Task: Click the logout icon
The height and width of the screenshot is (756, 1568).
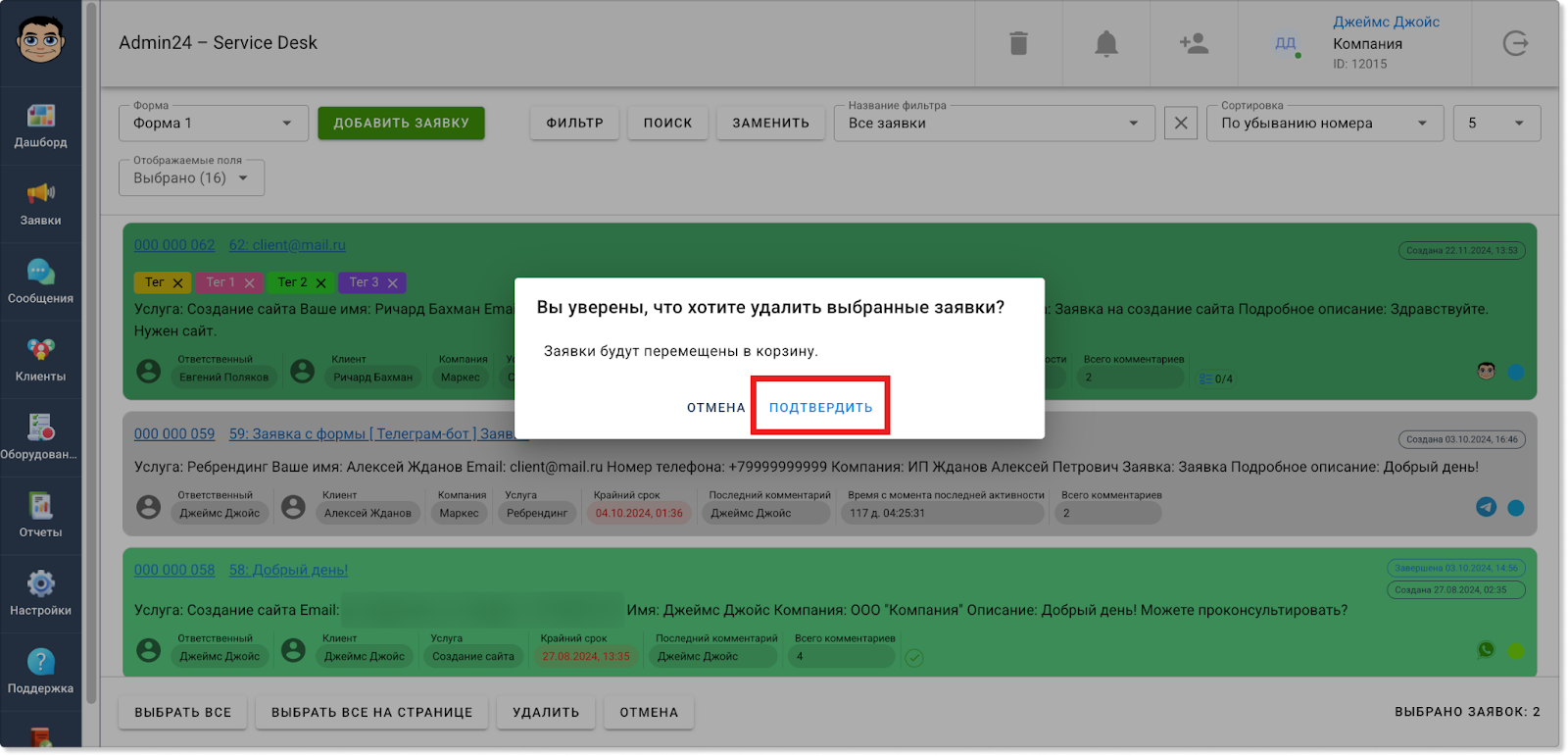Action: tap(1515, 43)
